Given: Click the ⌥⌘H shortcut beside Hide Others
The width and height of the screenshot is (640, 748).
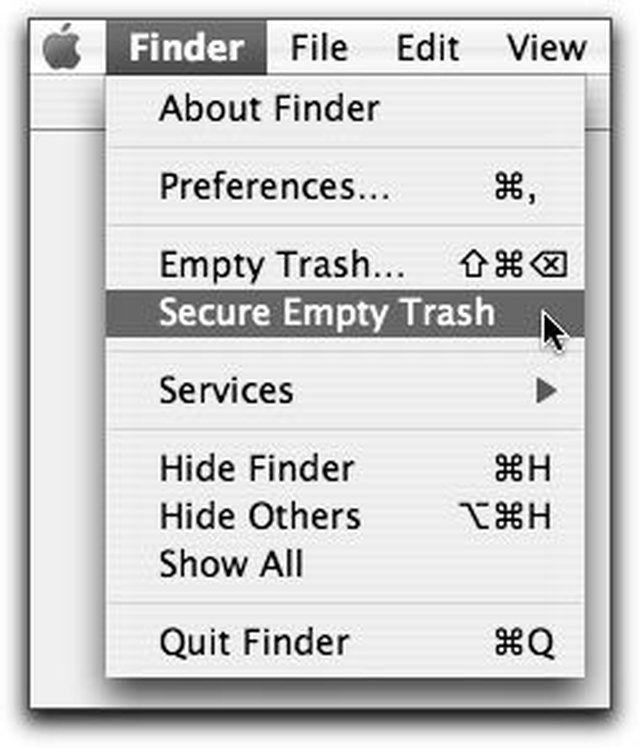Looking at the screenshot, I should click(505, 516).
